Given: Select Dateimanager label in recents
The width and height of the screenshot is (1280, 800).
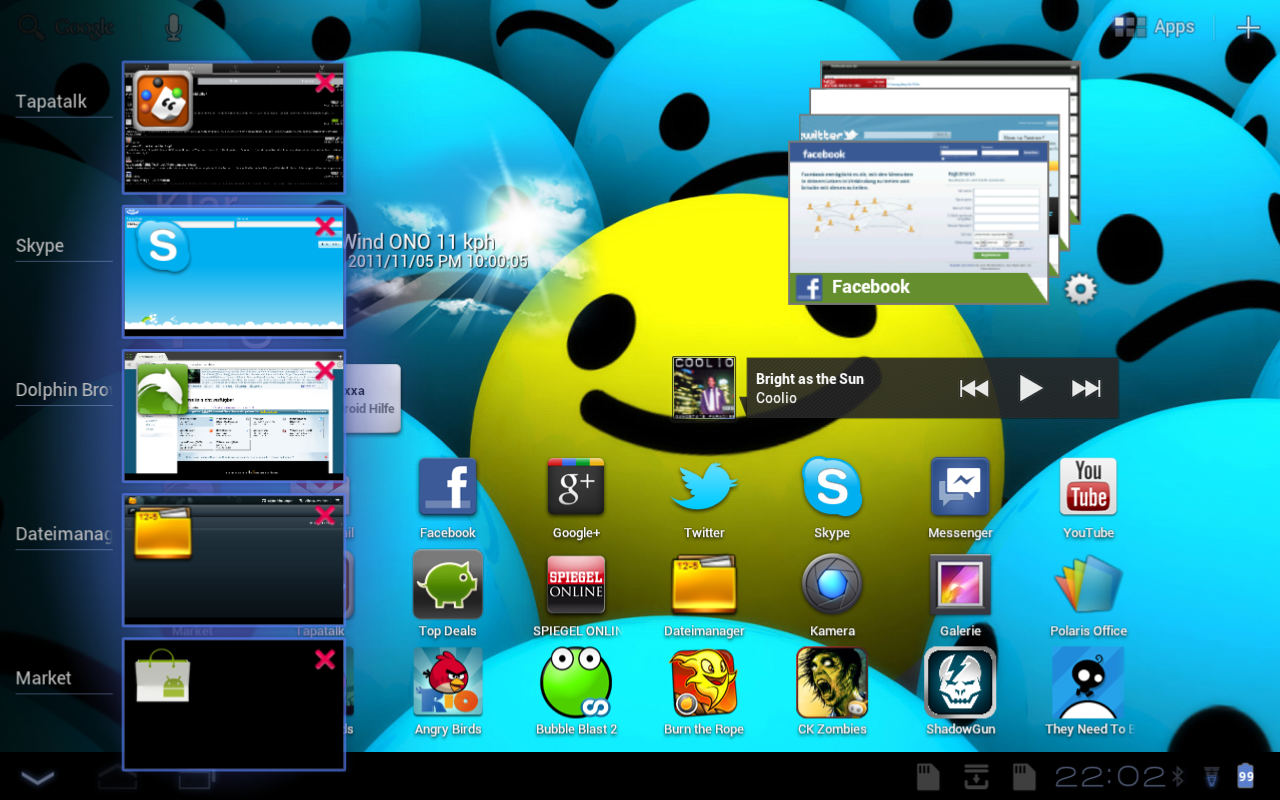Looking at the screenshot, I should pyautogui.click(x=62, y=534).
